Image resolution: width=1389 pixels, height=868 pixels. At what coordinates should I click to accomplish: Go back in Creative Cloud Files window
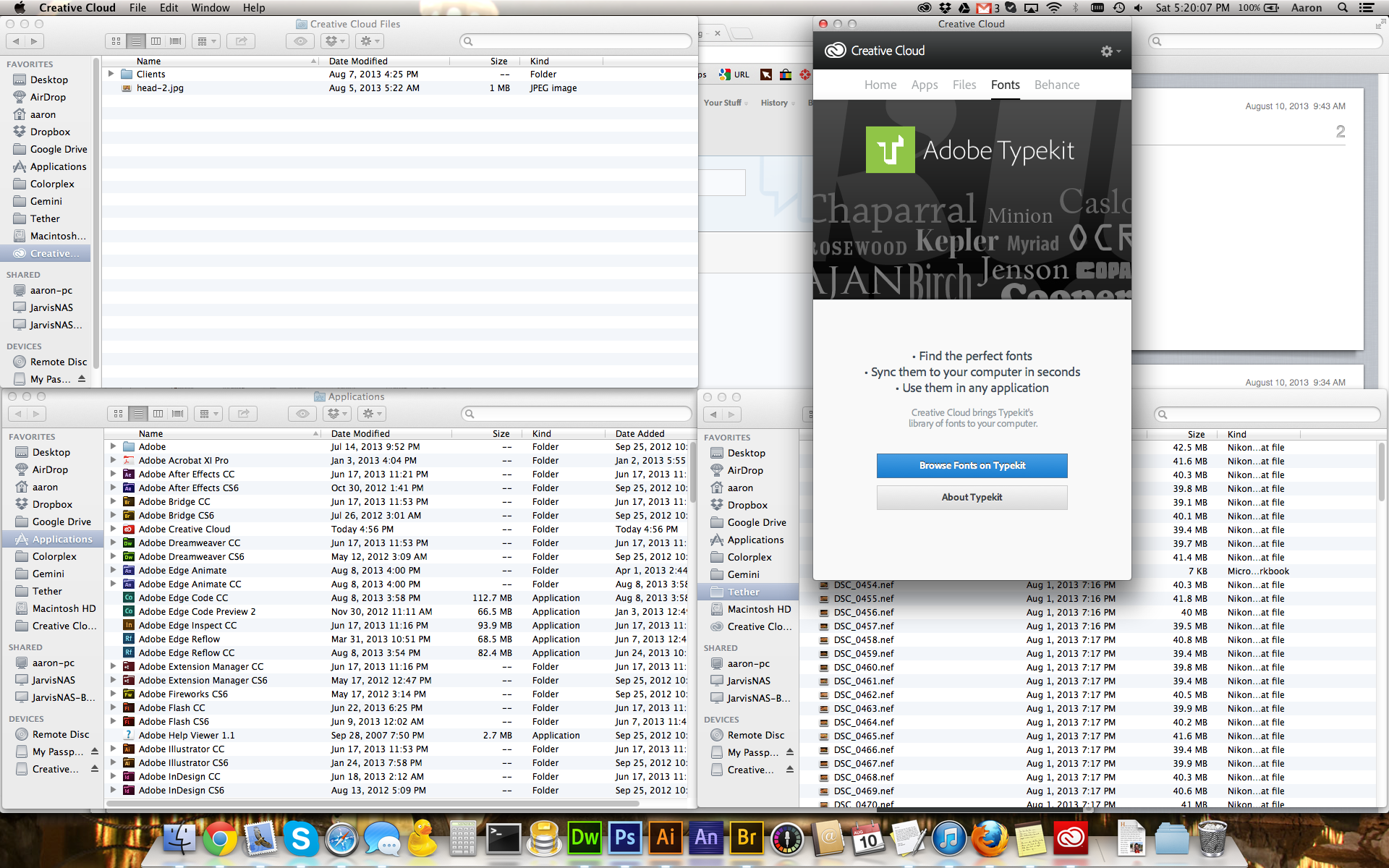(16, 41)
